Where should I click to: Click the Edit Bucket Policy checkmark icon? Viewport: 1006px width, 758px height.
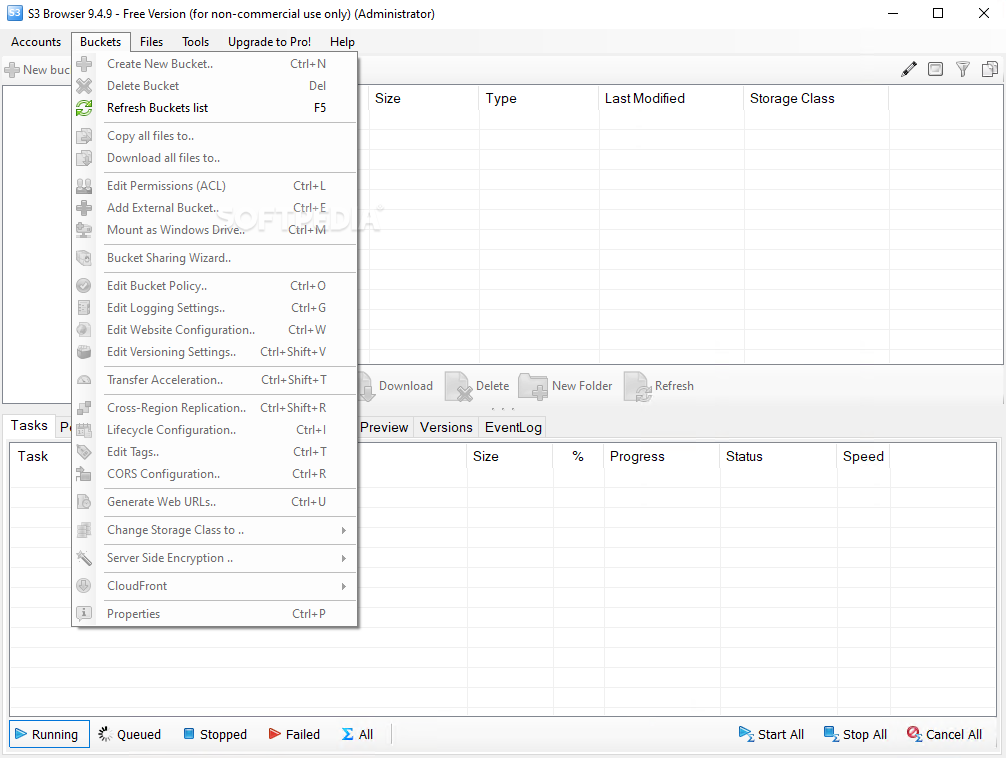point(84,286)
